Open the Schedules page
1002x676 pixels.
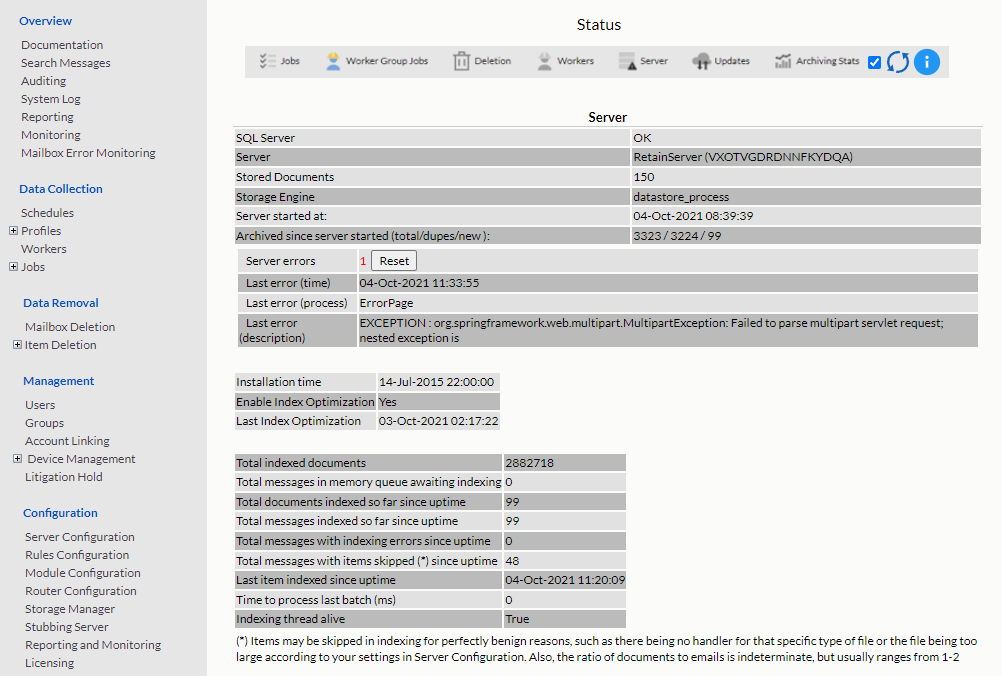coord(47,213)
